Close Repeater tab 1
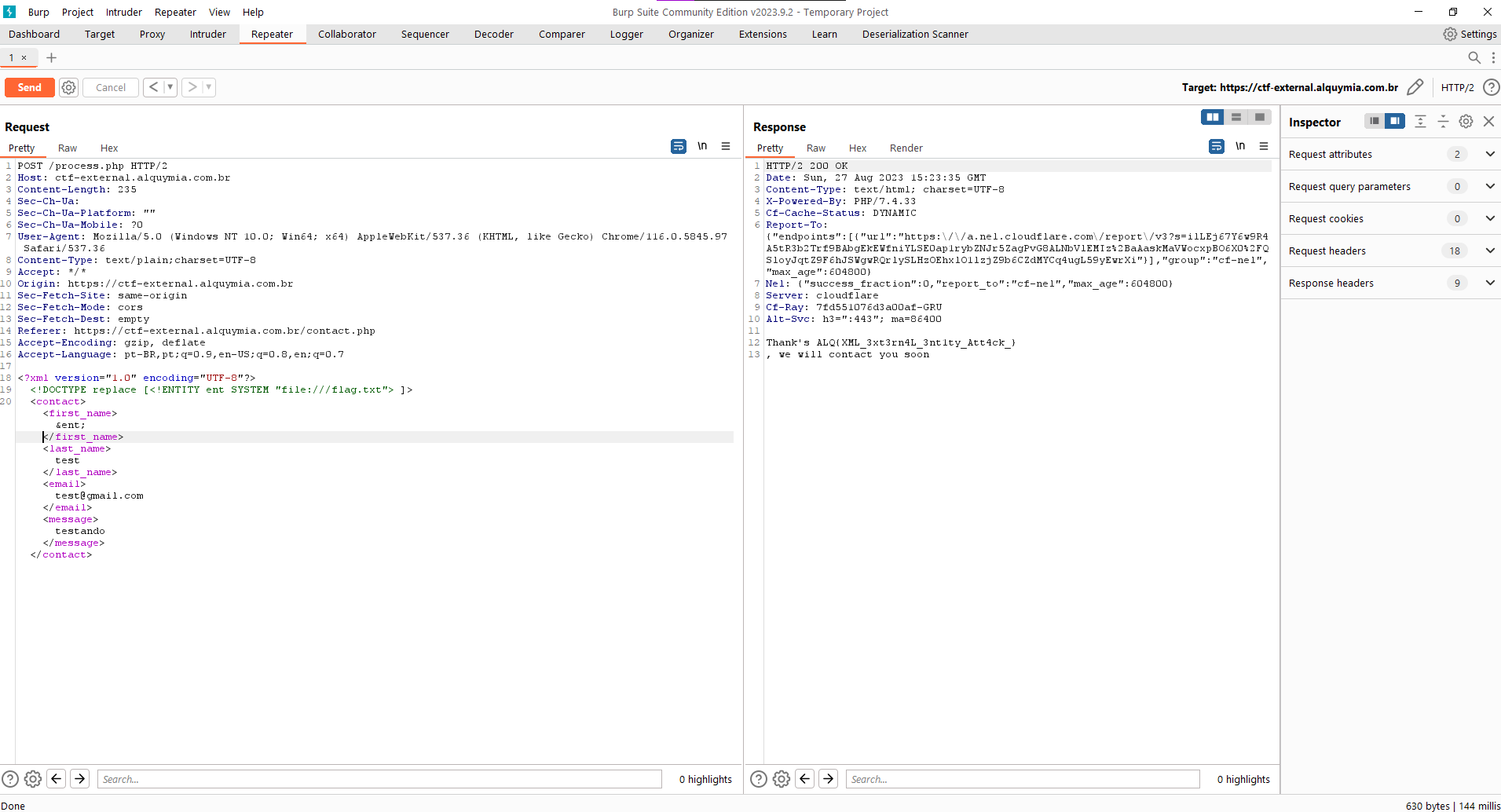The image size is (1501, 812). click(x=24, y=57)
